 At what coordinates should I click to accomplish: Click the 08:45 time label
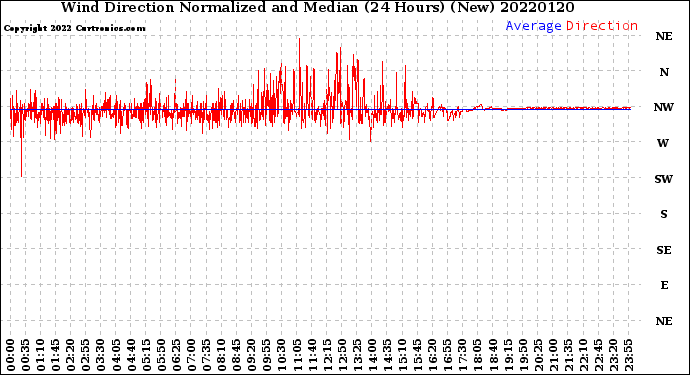tap(236, 355)
